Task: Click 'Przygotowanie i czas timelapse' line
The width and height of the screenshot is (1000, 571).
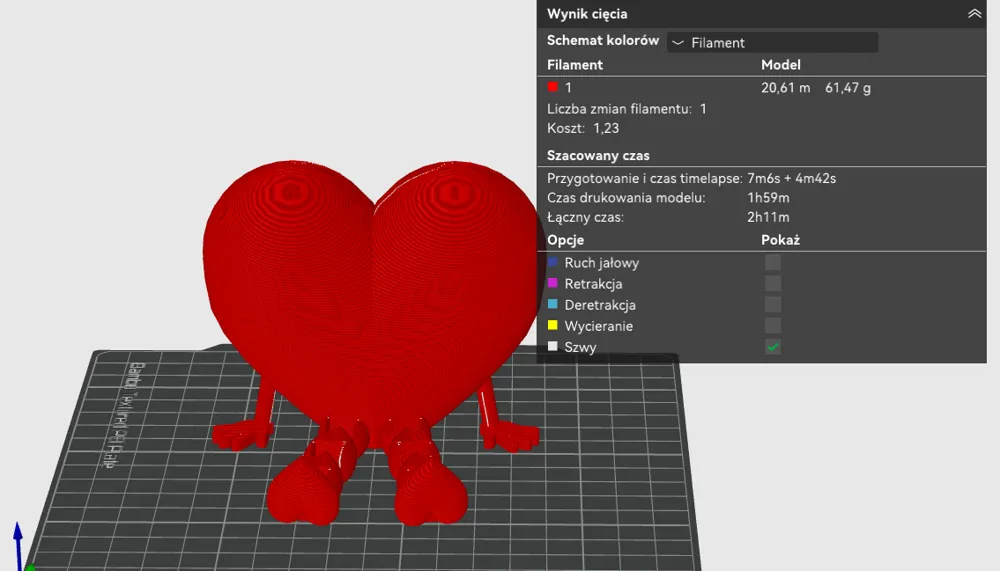Action: click(691, 179)
